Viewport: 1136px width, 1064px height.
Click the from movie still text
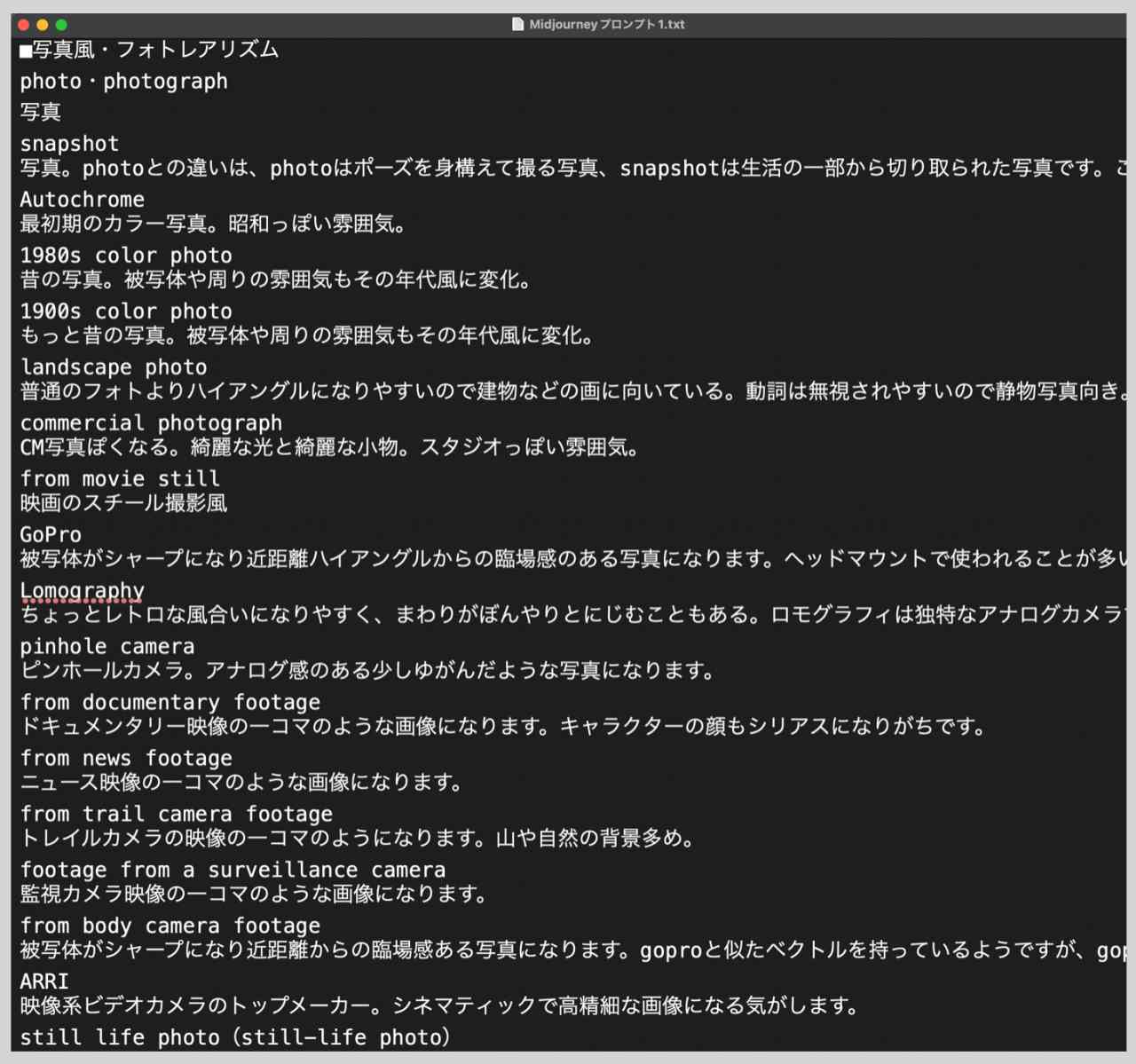coord(120,479)
